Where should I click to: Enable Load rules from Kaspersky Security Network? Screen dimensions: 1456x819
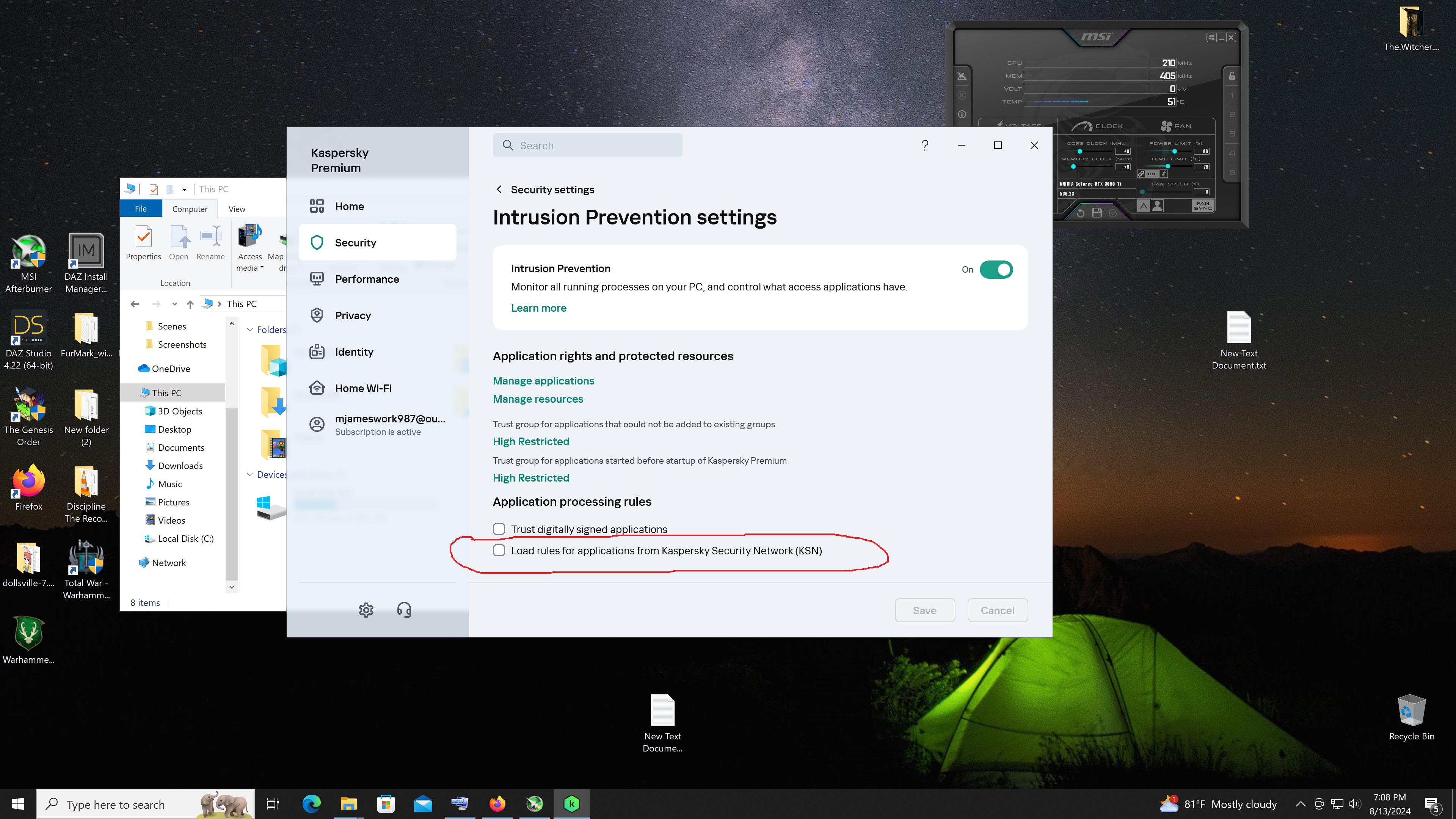(x=499, y=551)
